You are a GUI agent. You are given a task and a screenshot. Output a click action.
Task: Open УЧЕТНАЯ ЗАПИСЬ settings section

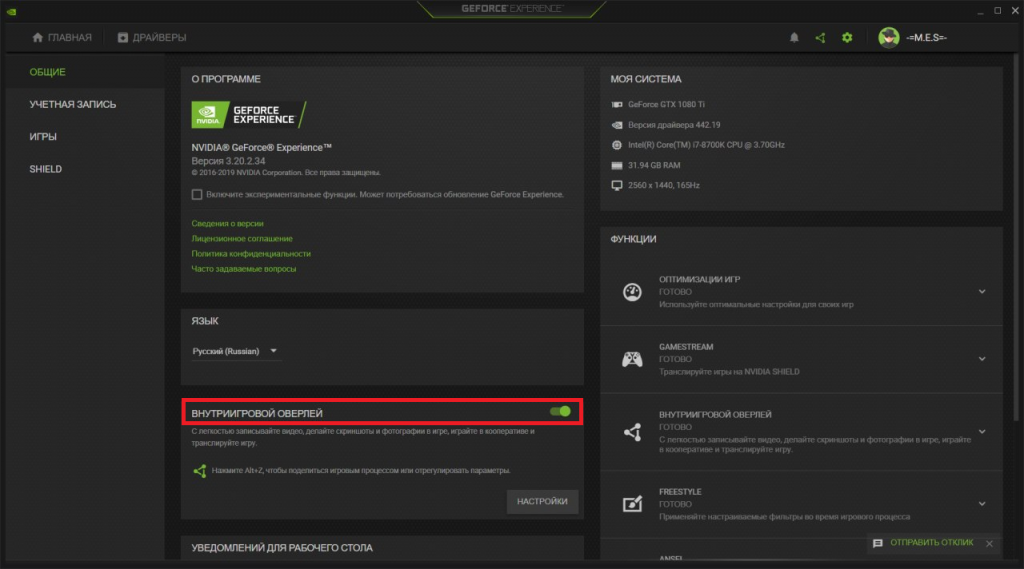tap(72, 105)
